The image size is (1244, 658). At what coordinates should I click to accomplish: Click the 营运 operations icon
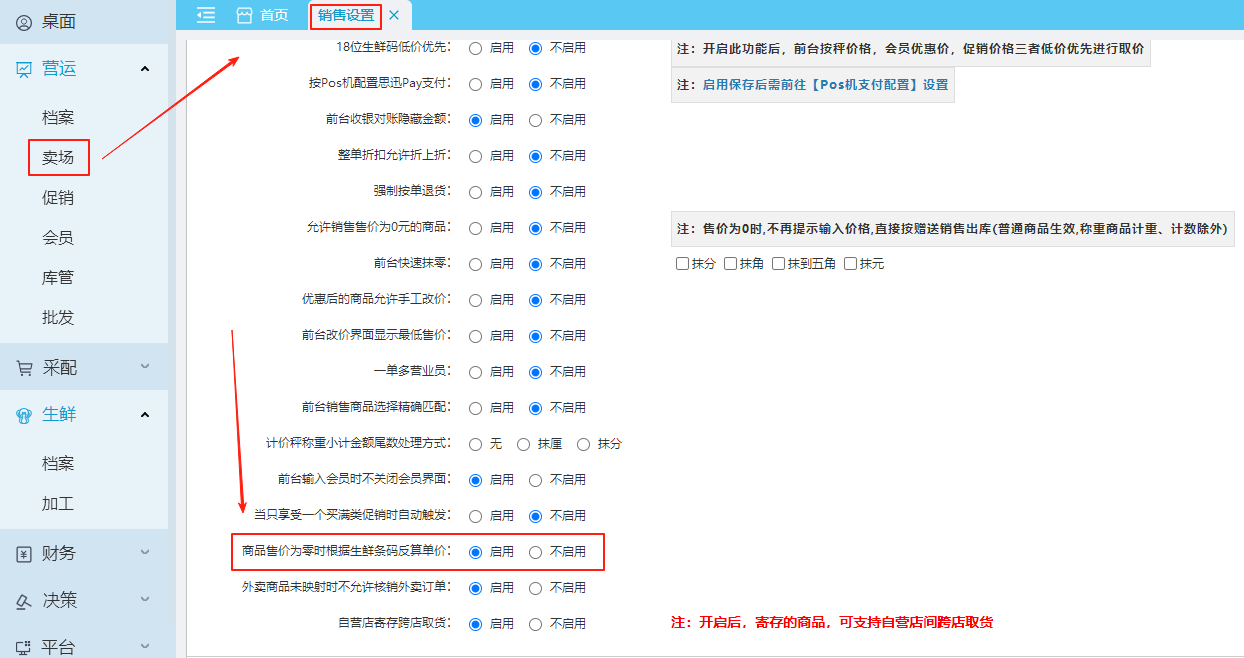(24, 69)
